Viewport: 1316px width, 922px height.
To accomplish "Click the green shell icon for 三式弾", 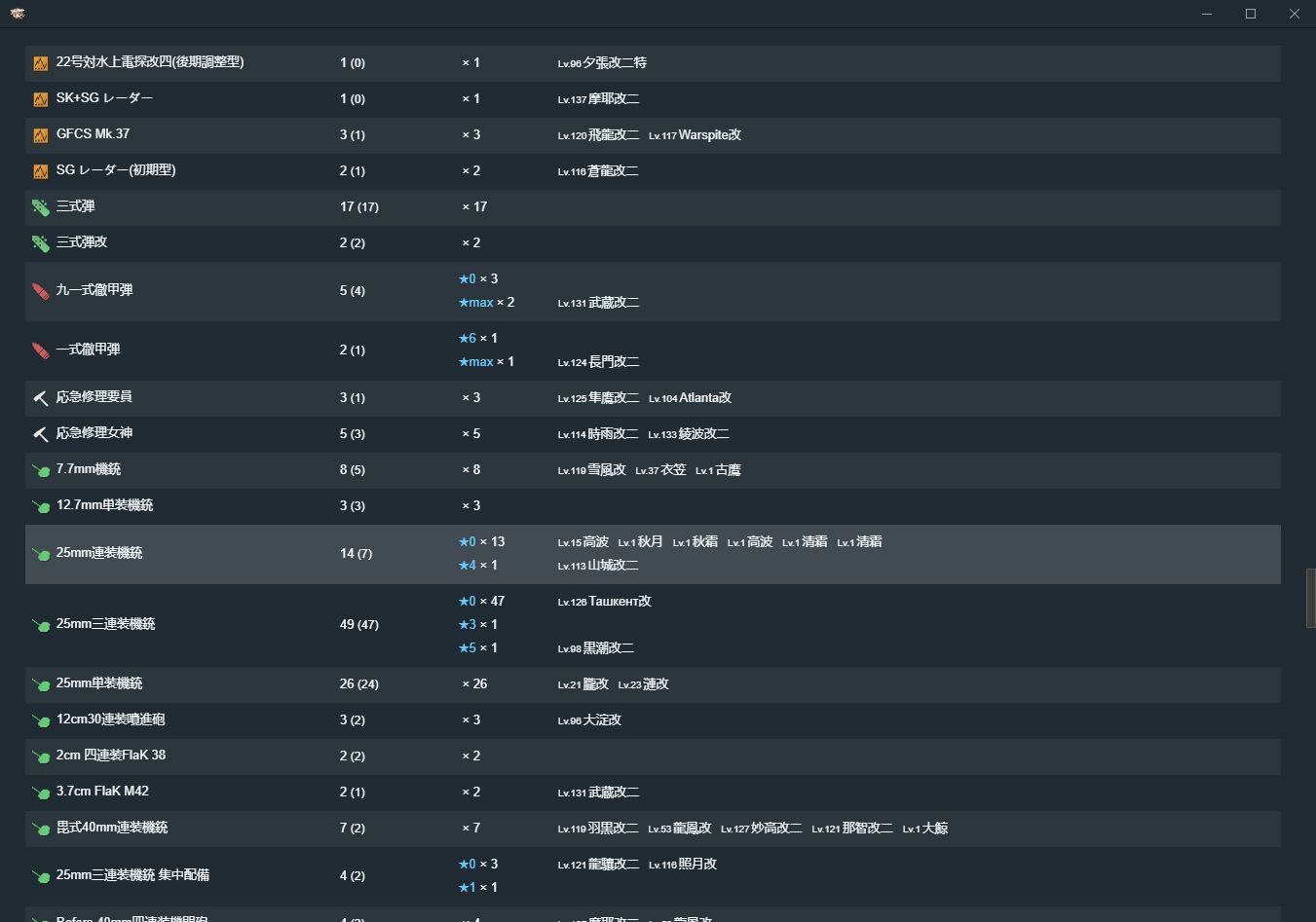I will pyautogui.click(x=40, y=207).
